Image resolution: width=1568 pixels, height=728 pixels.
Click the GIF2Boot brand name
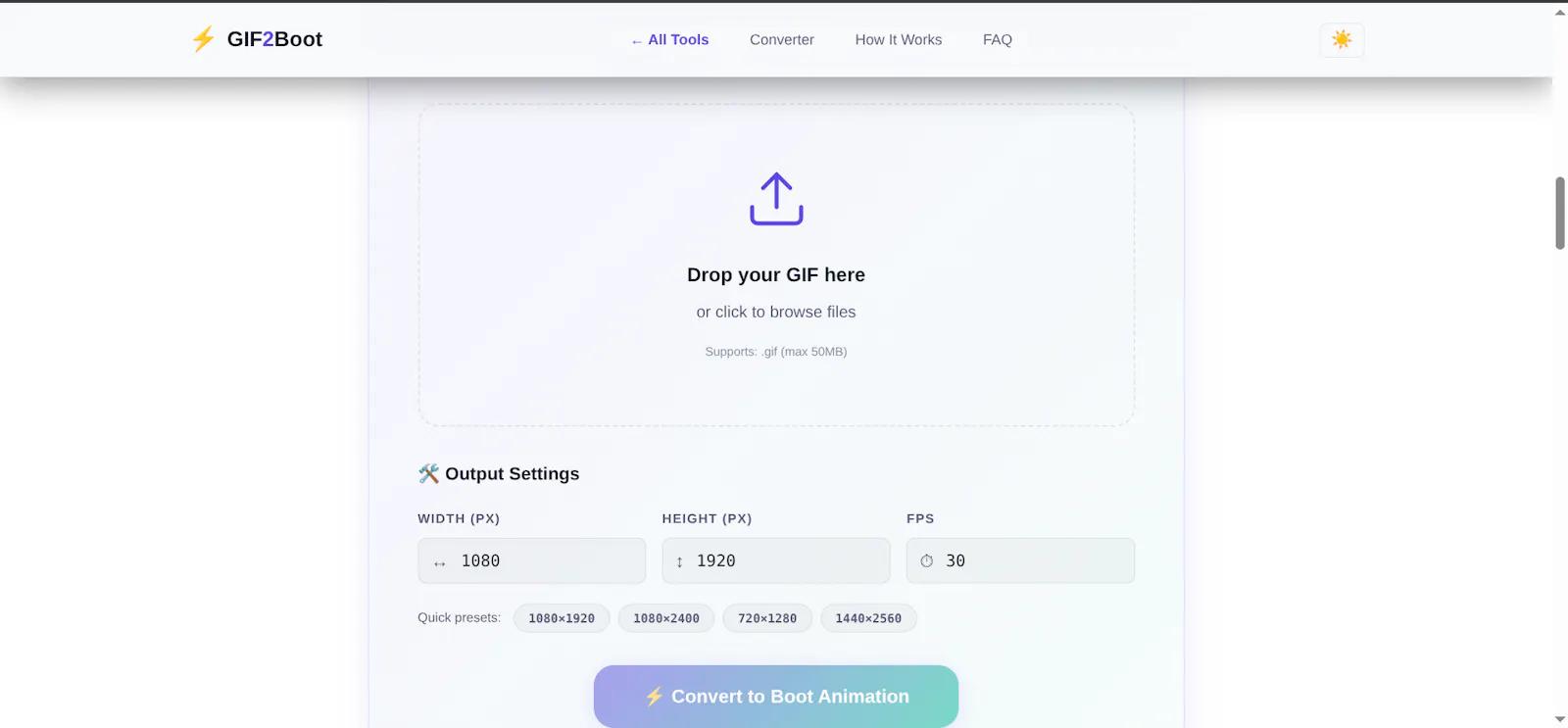coord(274,39)
